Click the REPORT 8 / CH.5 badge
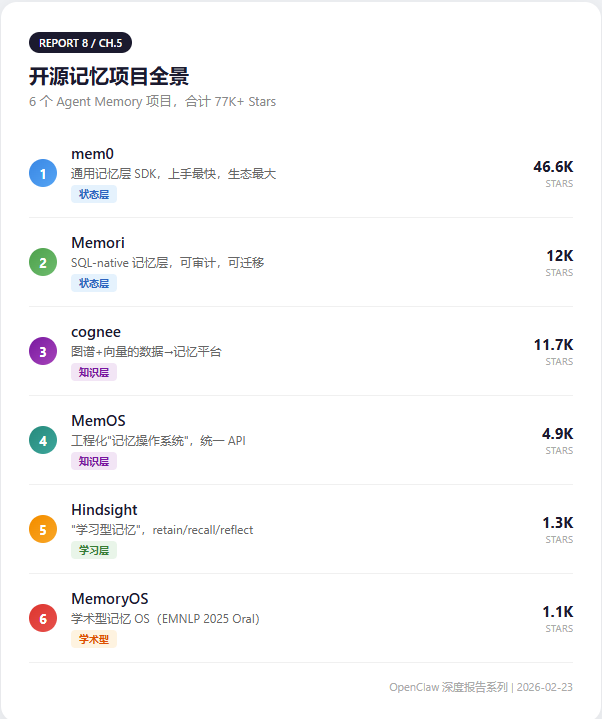 click(x=80, y=43)
